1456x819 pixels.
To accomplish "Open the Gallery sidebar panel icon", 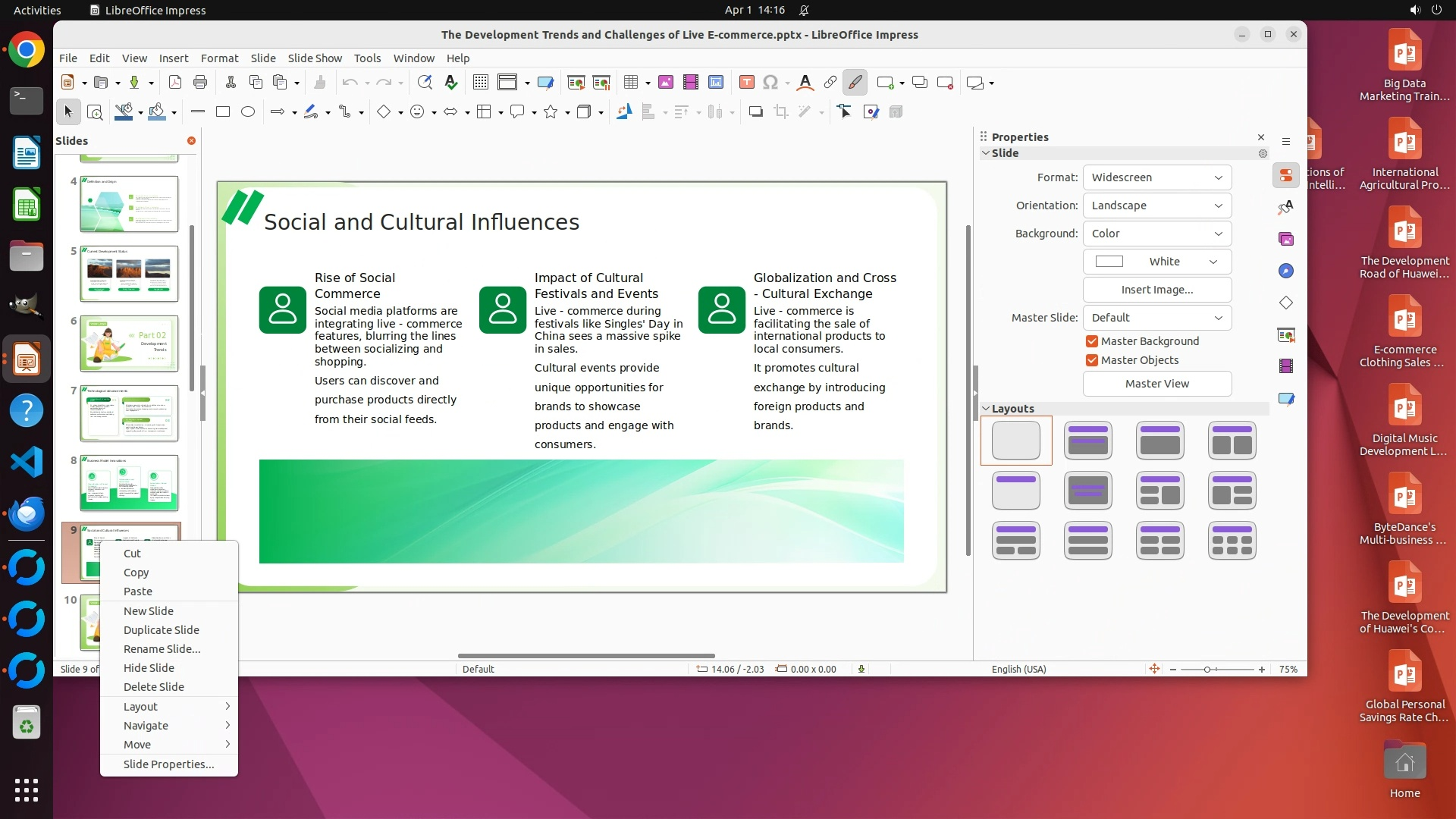I will point(1286,240).
